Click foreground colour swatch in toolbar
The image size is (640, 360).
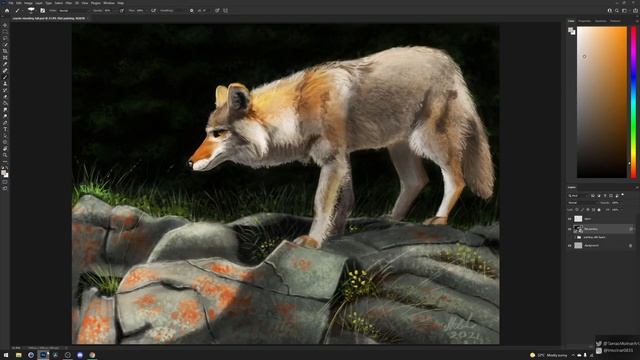coord(4,173)
